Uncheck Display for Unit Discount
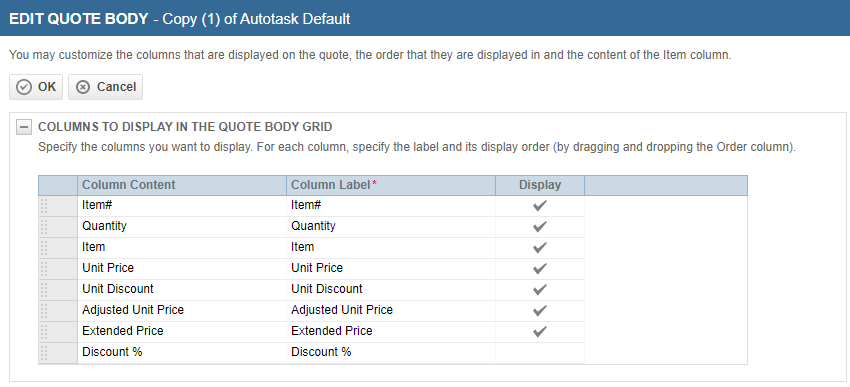This screenshot has height=387, width=850. click(539, 289)
